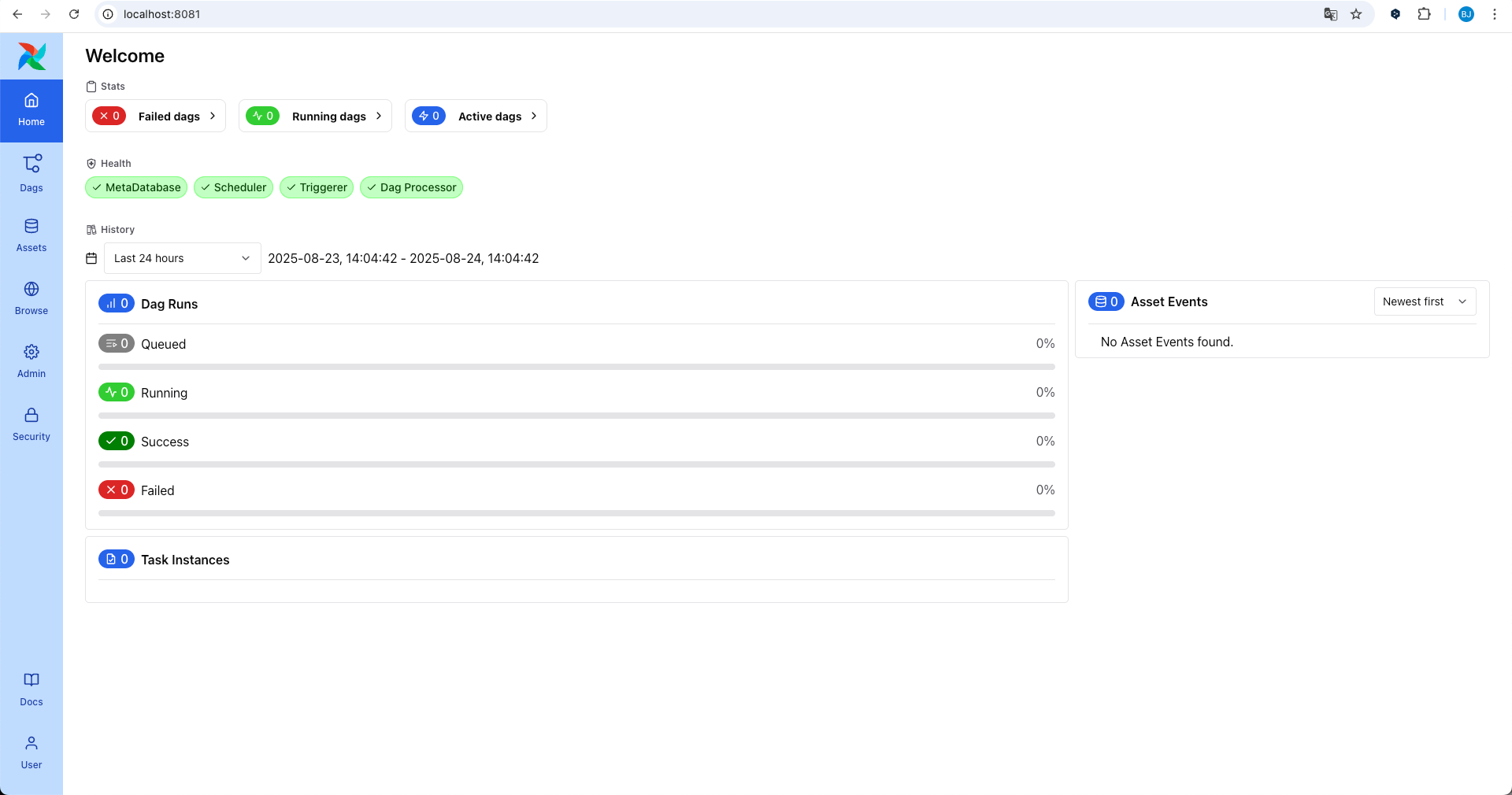Open the Chrome three-dot menu

tap(1494, 14)
